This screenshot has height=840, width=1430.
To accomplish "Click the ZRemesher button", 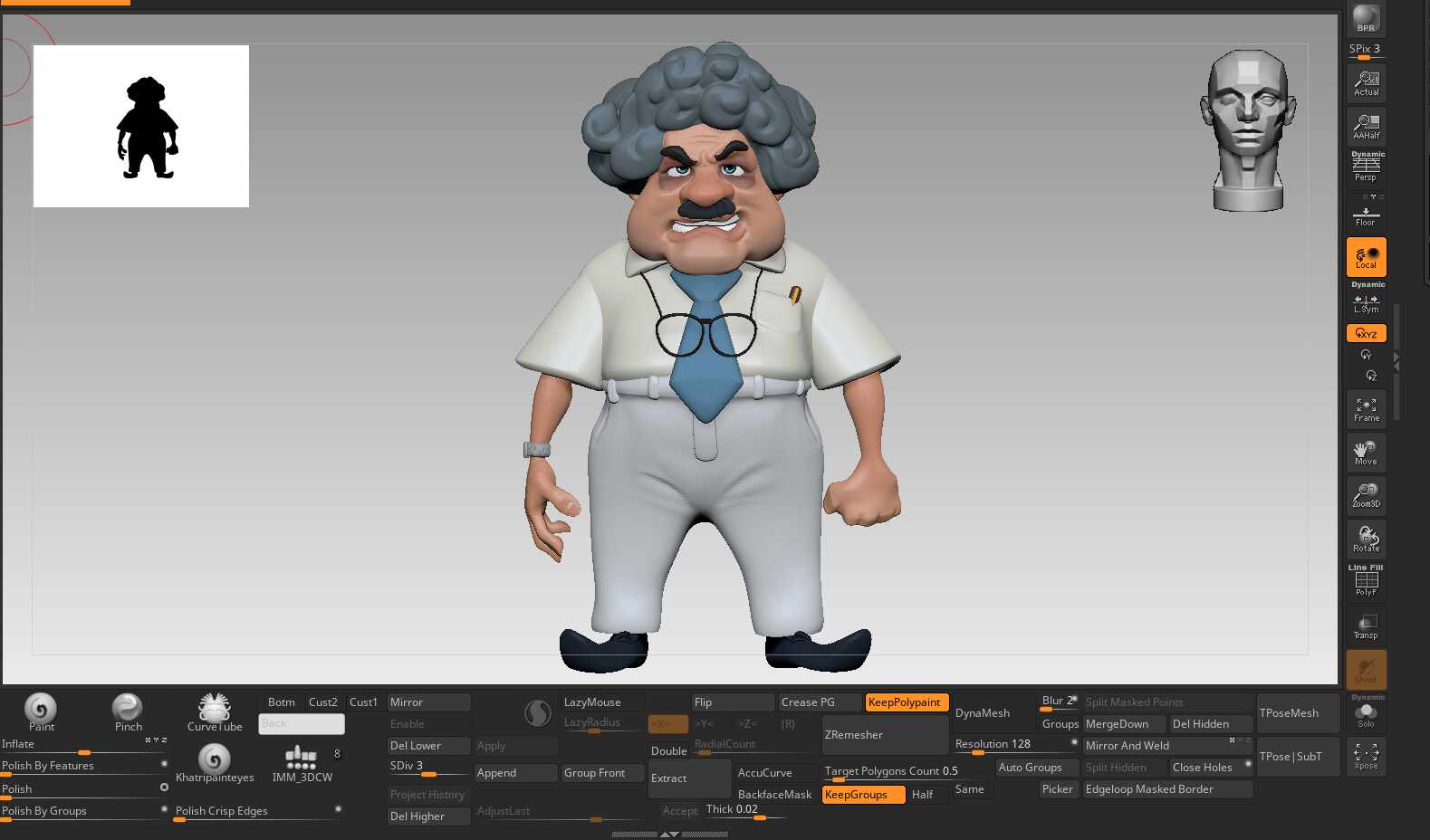I will (x=885, y=735).
